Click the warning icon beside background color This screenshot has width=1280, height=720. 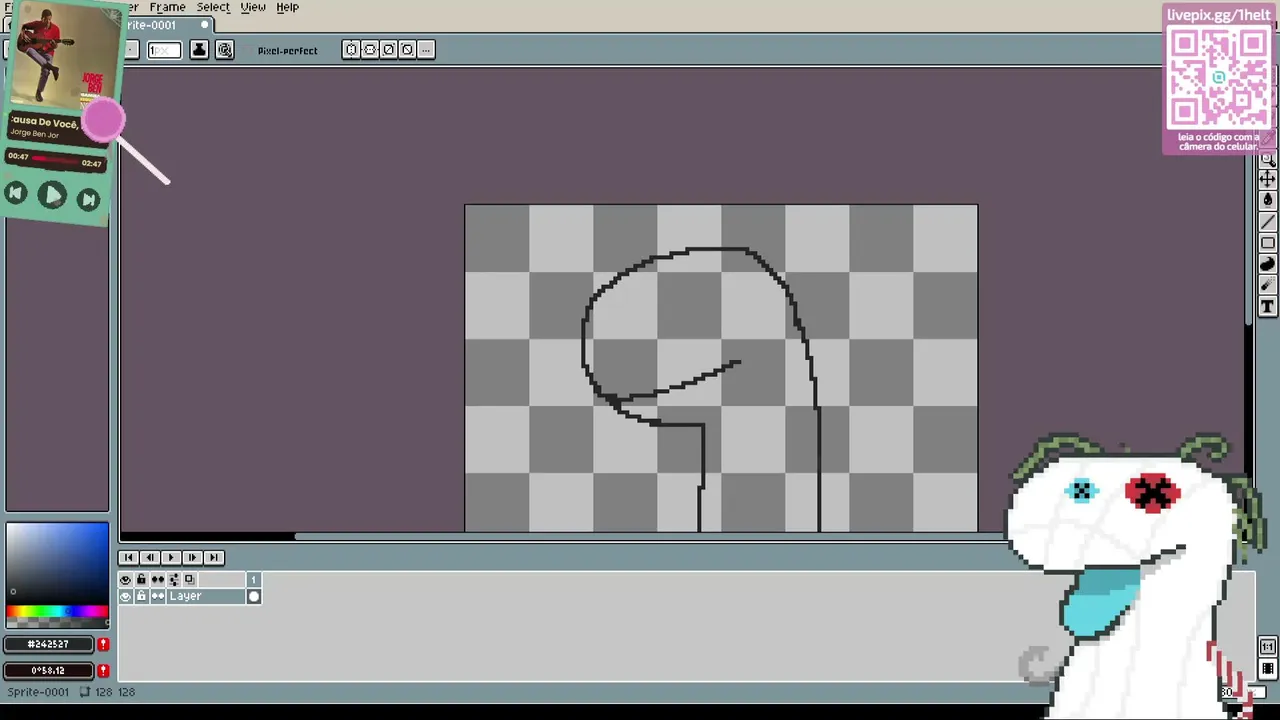point(103,671)
